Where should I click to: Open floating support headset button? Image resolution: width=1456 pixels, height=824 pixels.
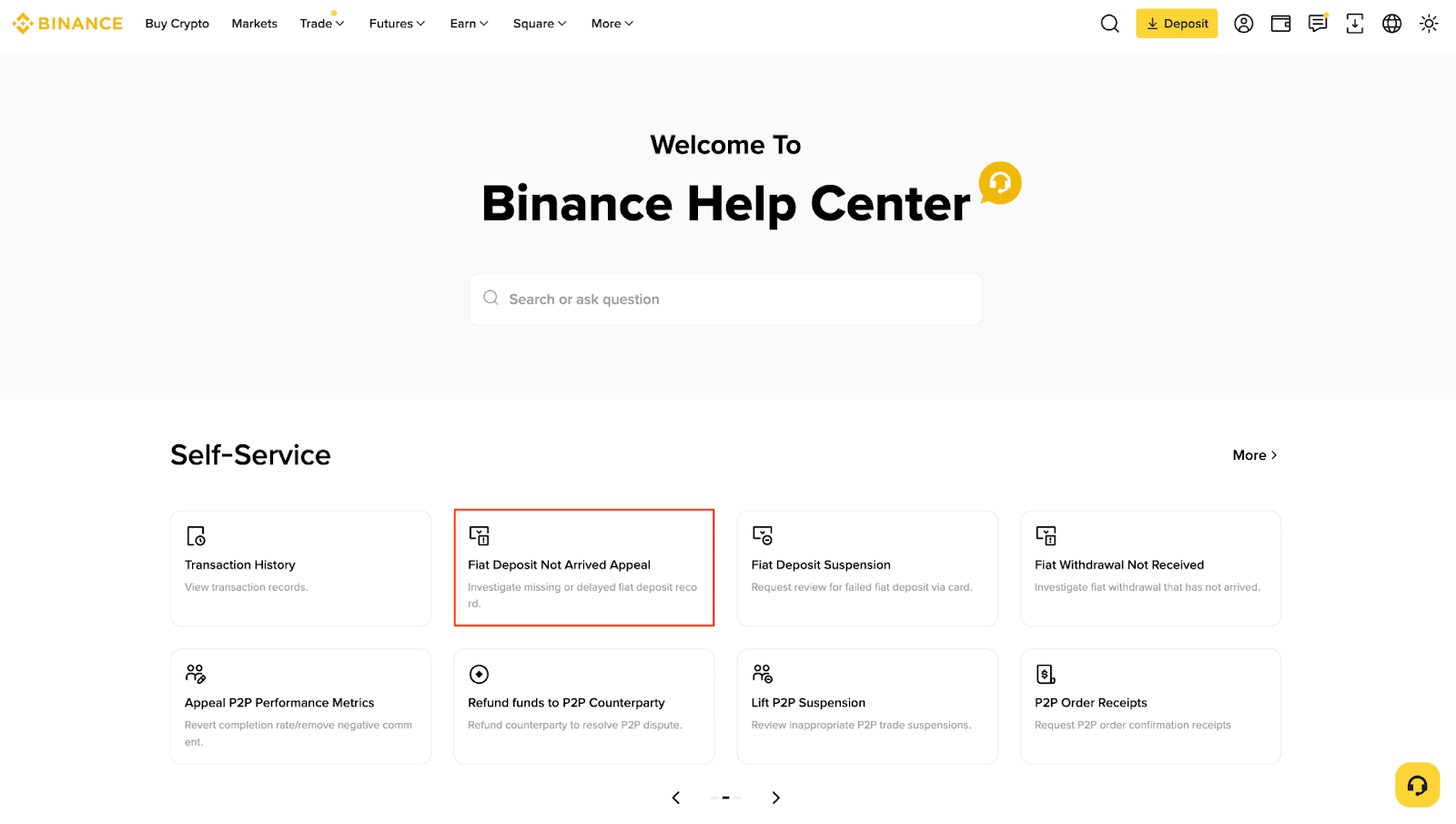tap(1417, 785)
